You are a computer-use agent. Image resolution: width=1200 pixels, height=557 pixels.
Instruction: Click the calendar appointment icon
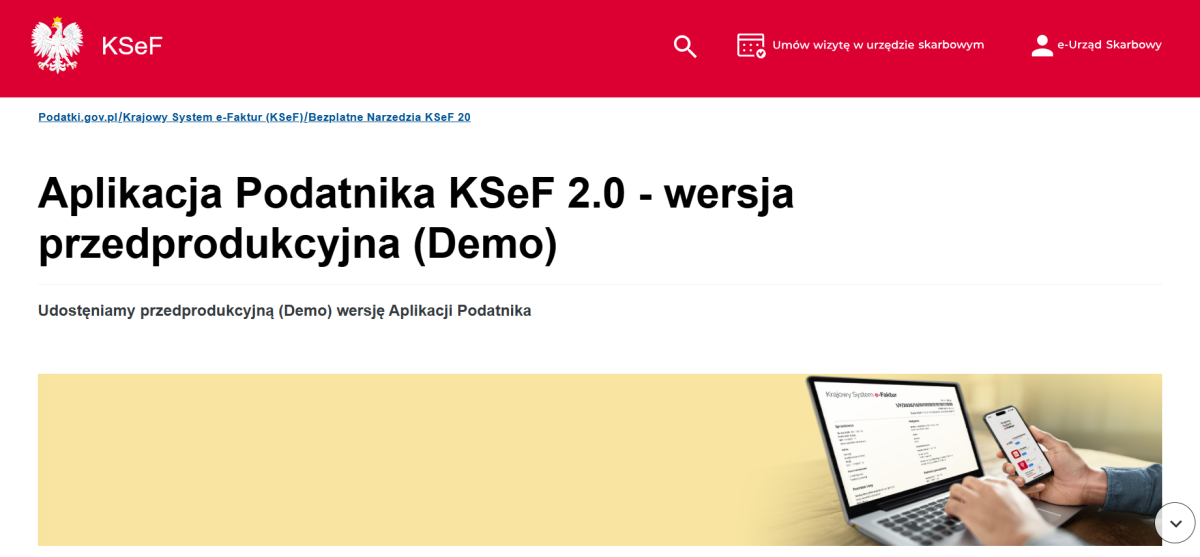[751, 46]
